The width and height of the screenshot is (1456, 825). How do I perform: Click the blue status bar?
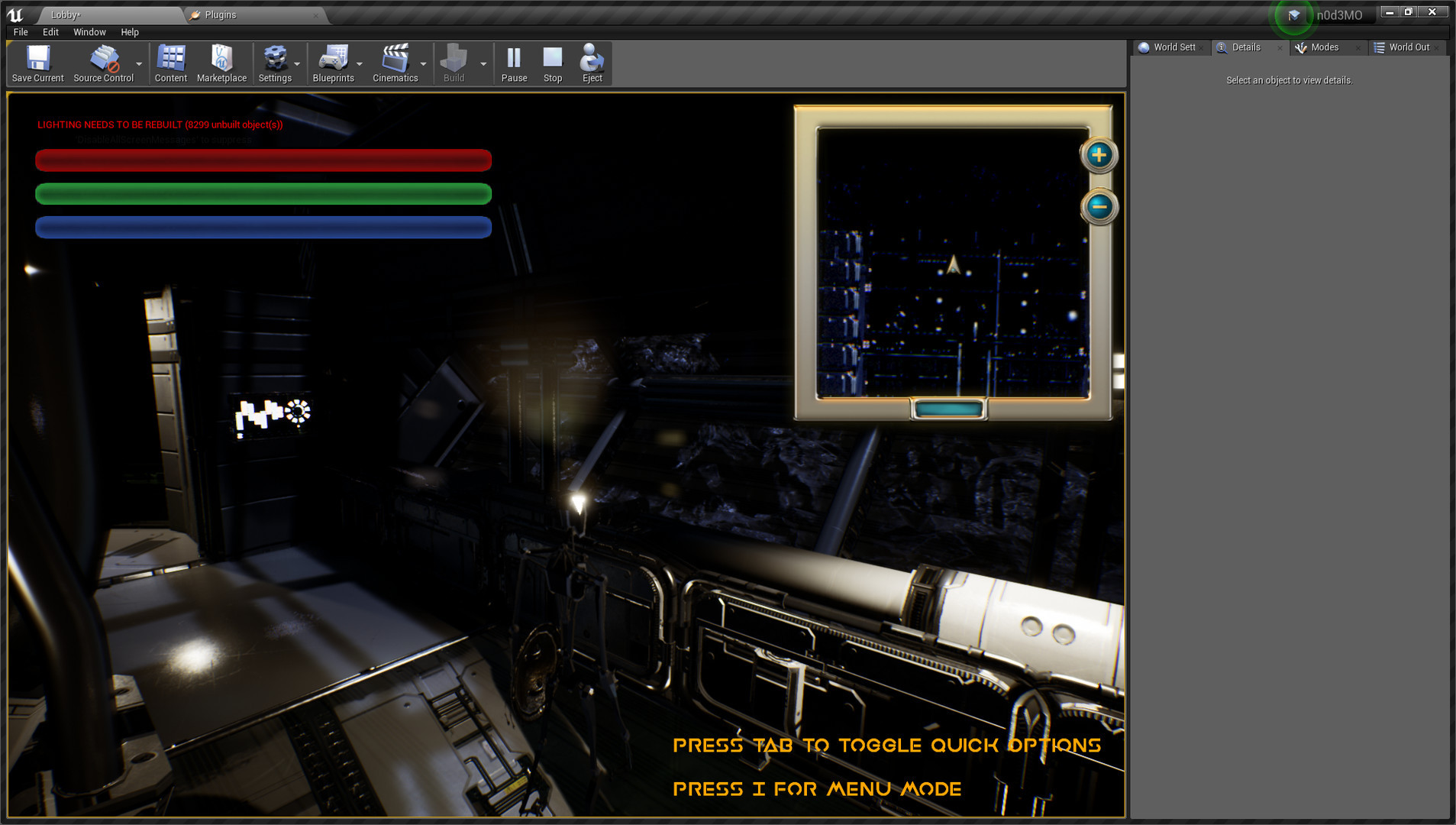[x=263, y=228]
